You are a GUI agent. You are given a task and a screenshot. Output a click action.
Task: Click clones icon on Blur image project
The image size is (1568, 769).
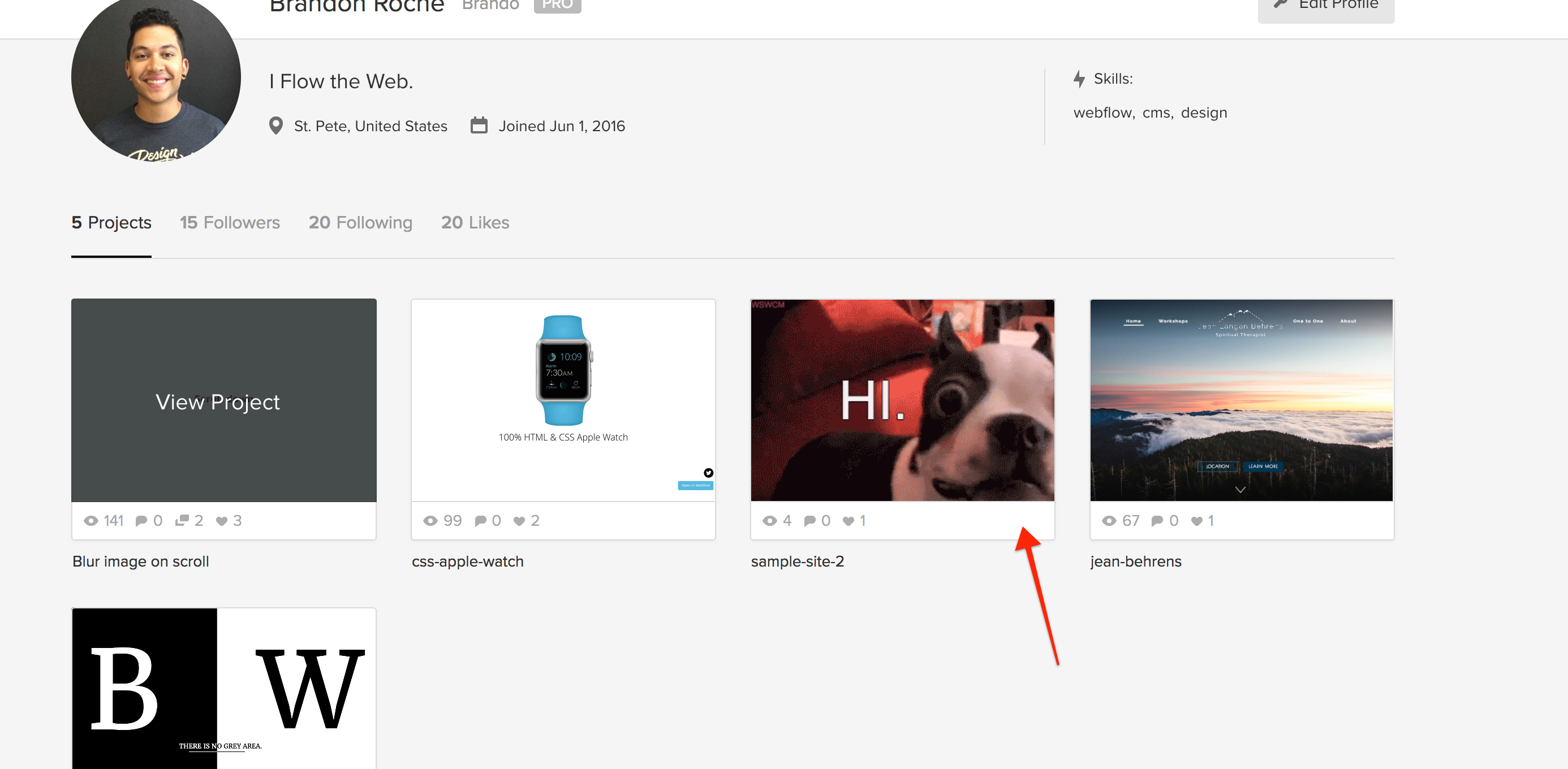point(182,521)
